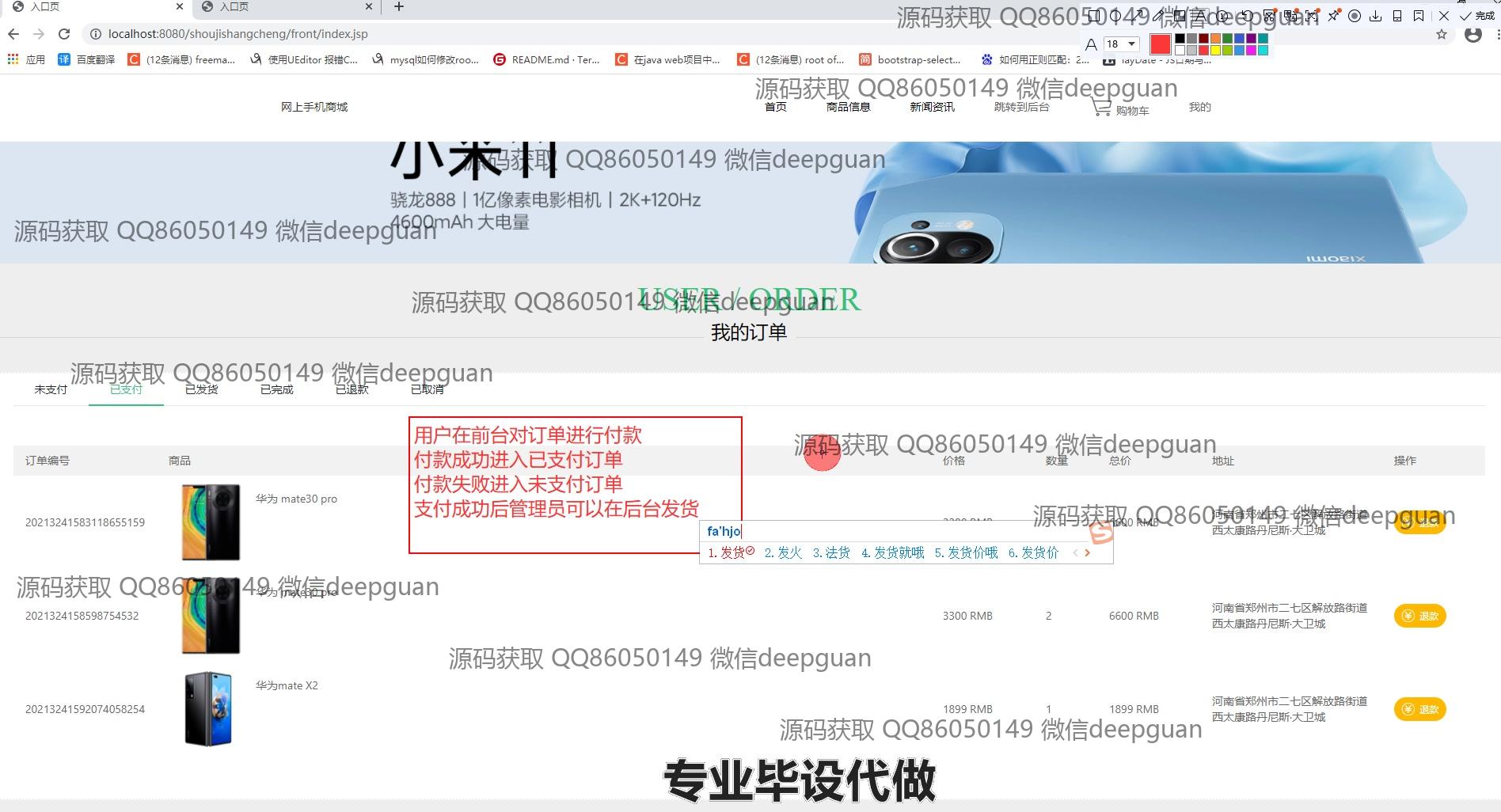Refund the 华为mate X2 order
Screen dimensions: 1501x812
[x=1419, y=709]
